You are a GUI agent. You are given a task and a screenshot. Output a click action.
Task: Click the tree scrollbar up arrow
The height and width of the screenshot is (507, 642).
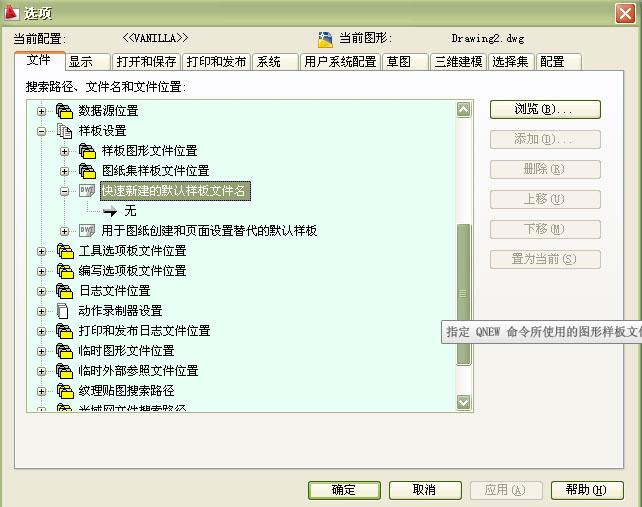(x=463, y=109)
